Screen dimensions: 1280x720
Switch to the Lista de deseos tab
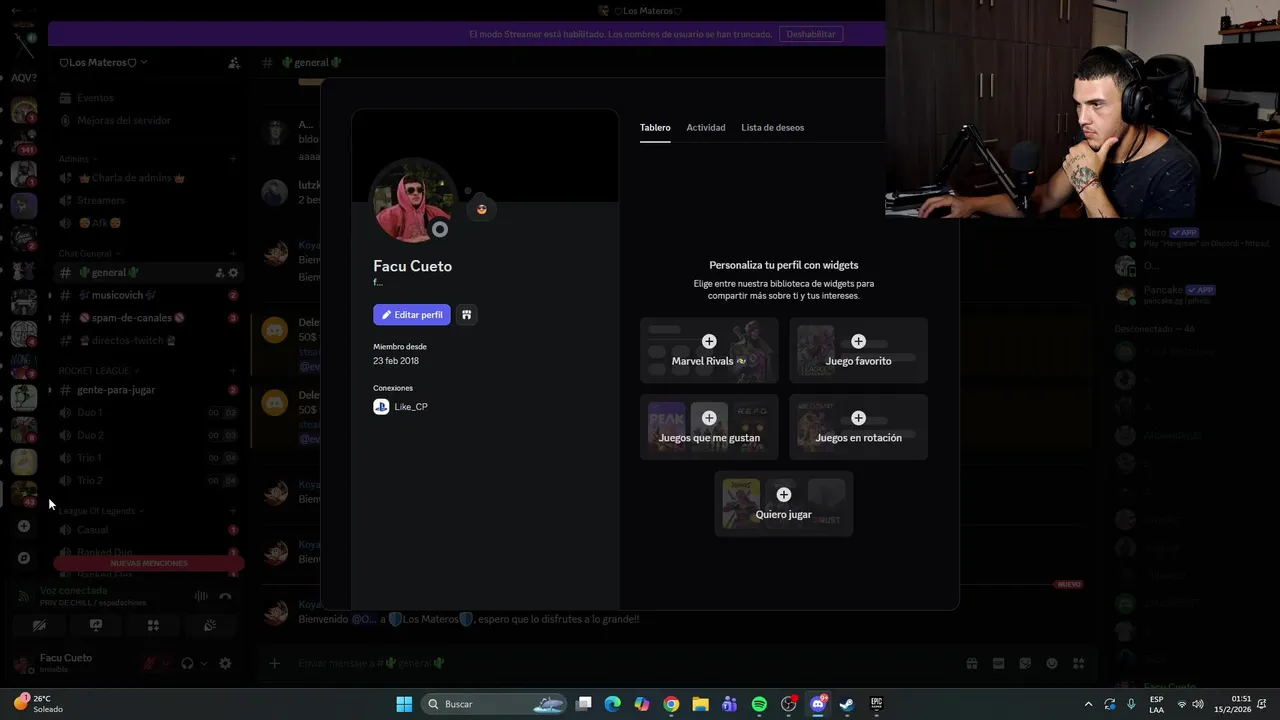tap(772, 128)
